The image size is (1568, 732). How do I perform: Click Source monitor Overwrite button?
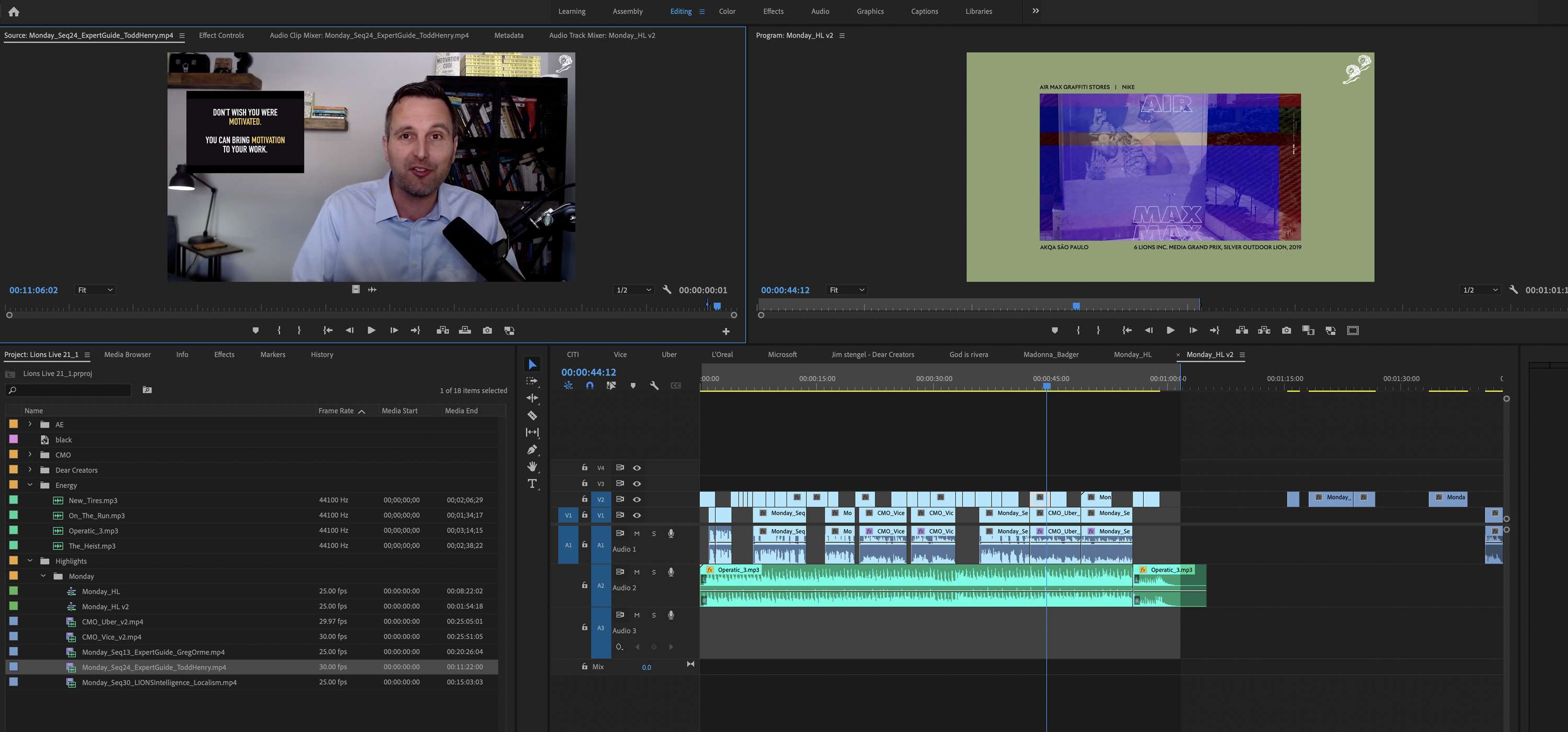[465, 330]
